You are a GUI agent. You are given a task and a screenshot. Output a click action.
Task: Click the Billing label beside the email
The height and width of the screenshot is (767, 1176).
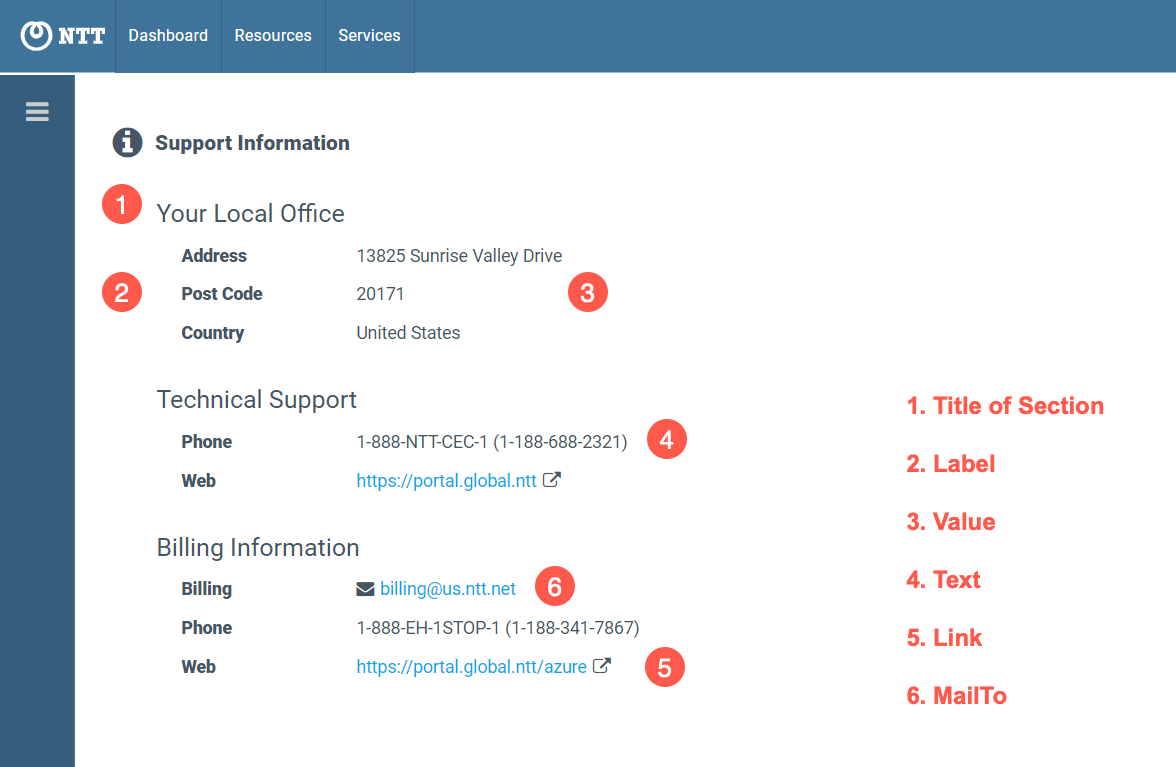pyautogui.click(x=206, y=589)
